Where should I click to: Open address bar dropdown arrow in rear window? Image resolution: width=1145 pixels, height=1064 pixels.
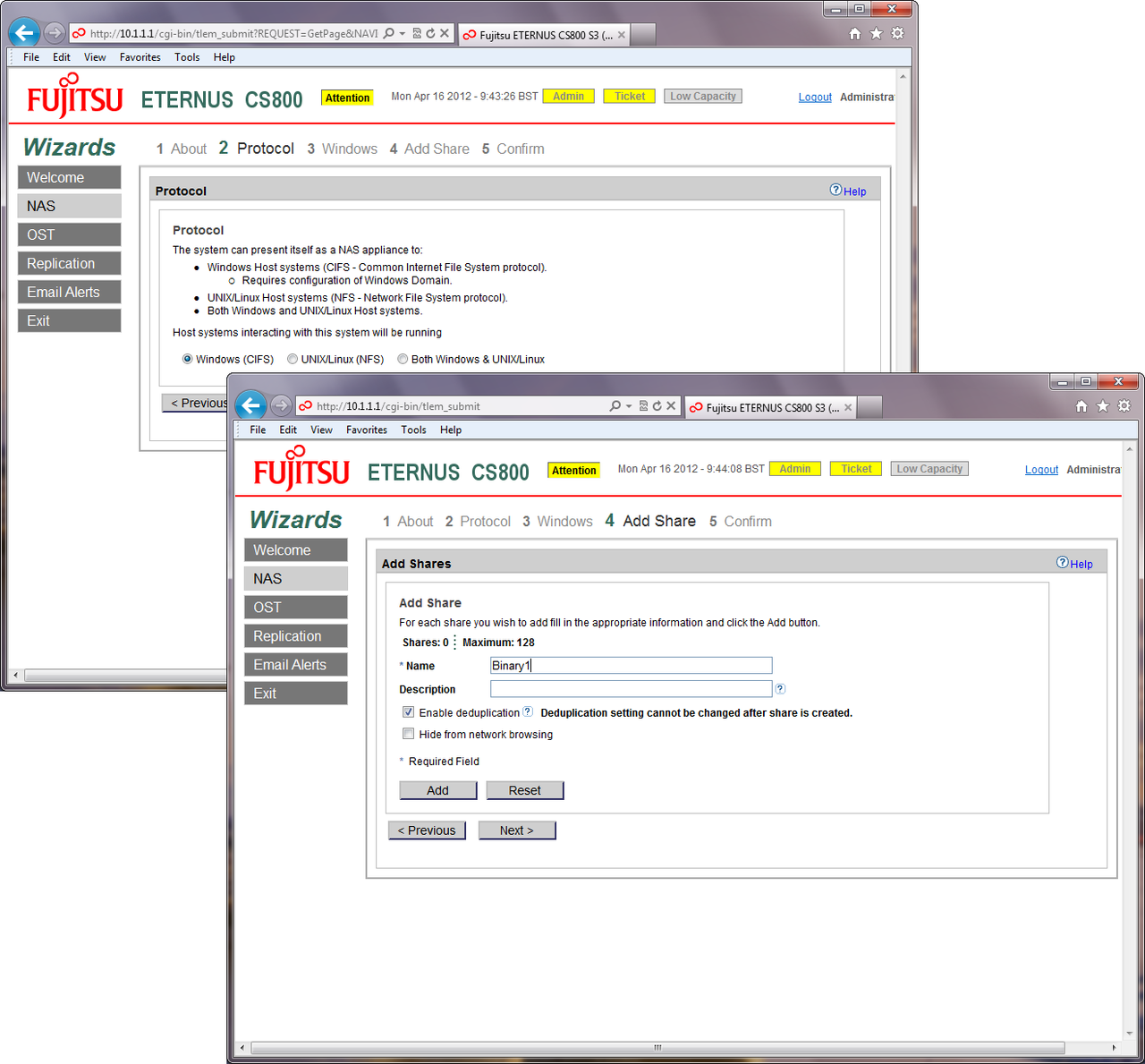coord(403,33)
